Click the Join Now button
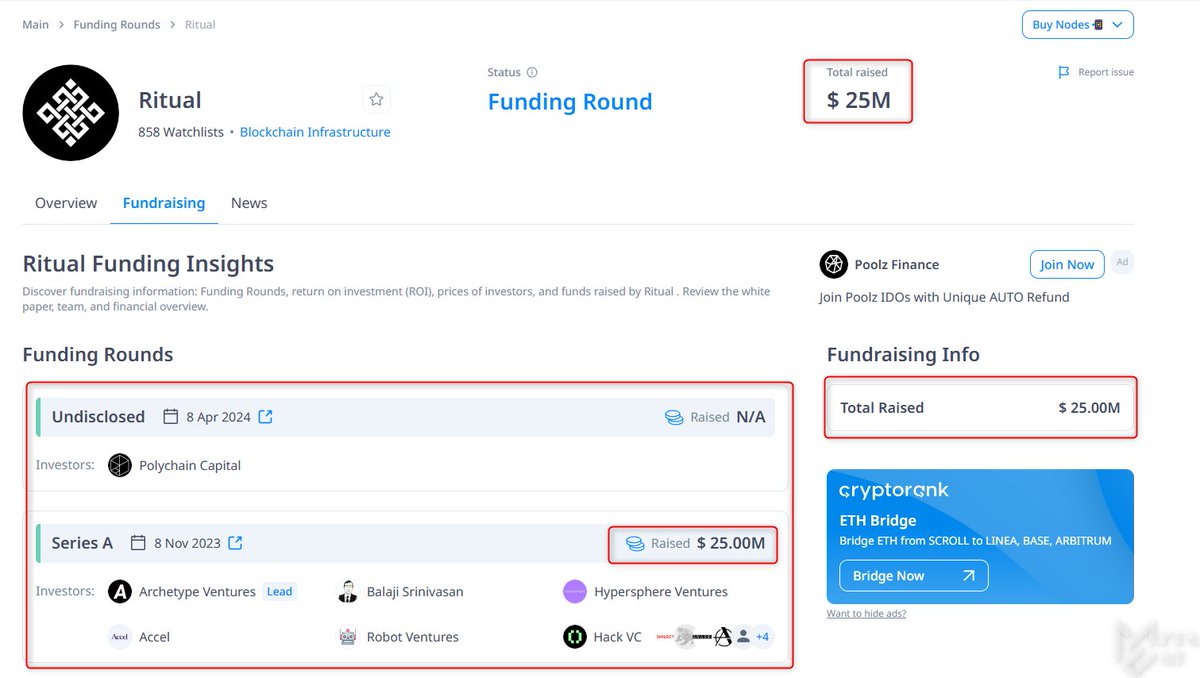This screenshot has width=1200, height=678. [1067, 264]
